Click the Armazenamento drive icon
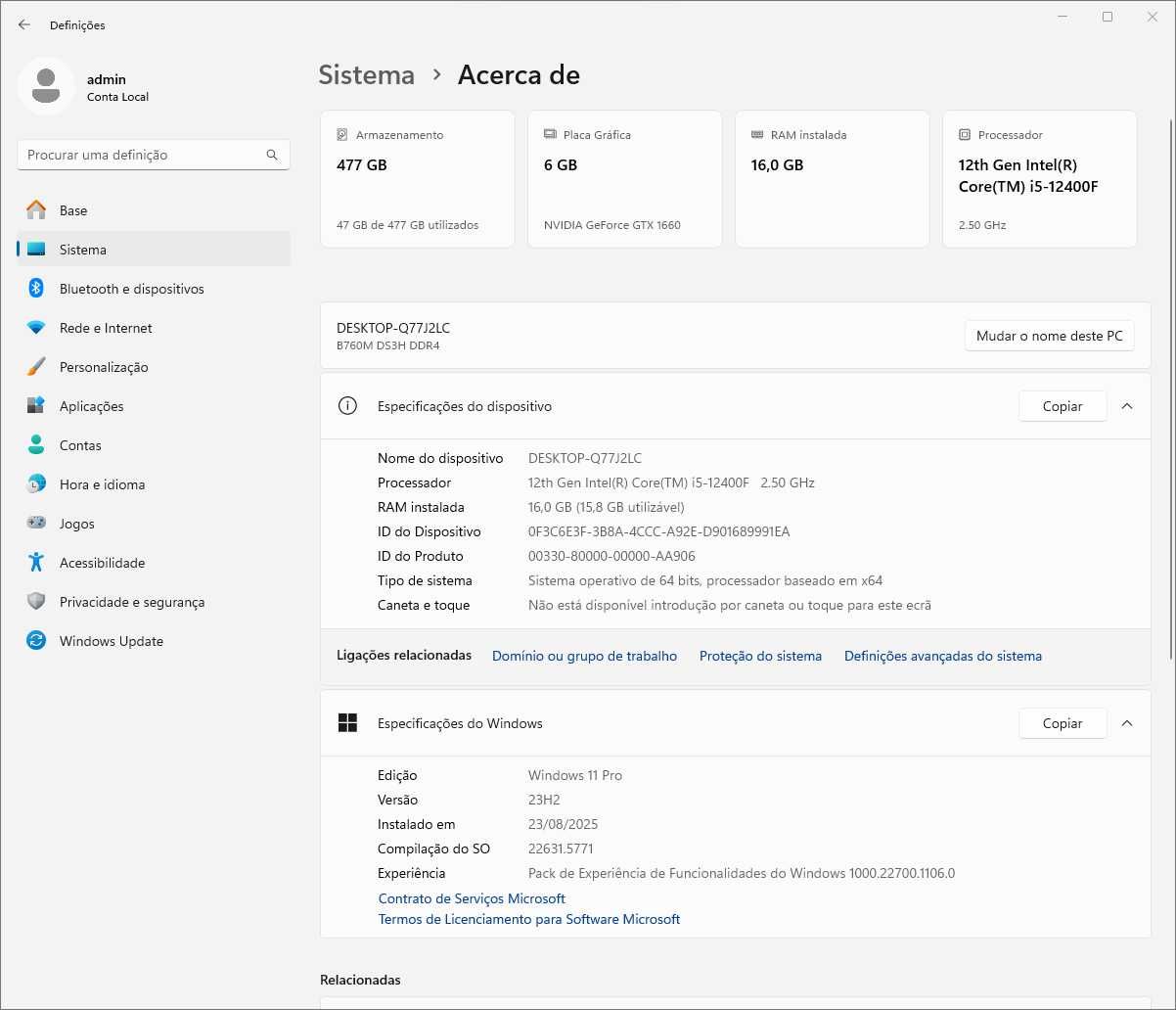The image size is (1176, 1010). [342, 135]
